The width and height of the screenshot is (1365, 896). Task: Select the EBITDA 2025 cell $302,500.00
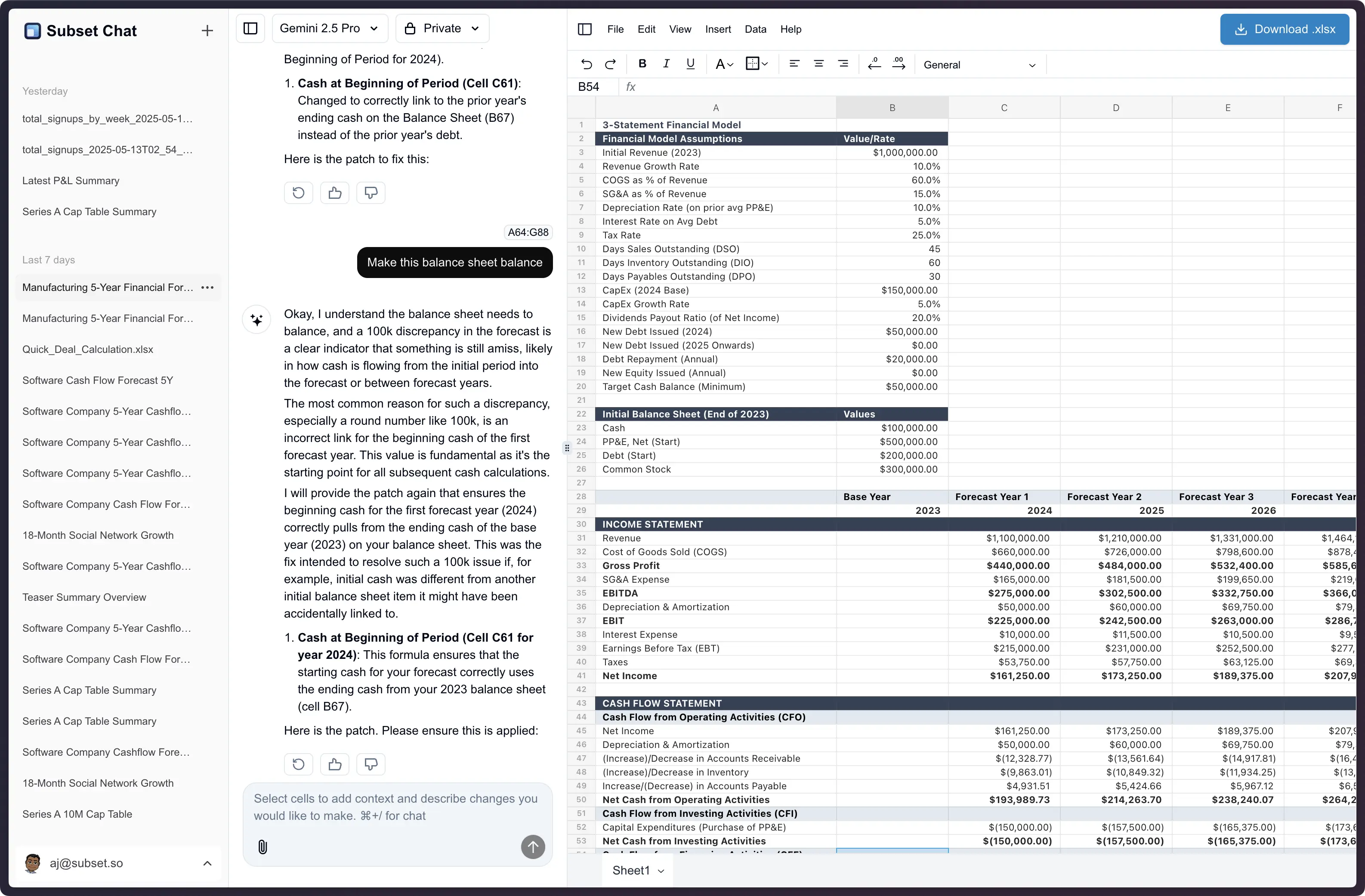click(x=1115, y=593)
